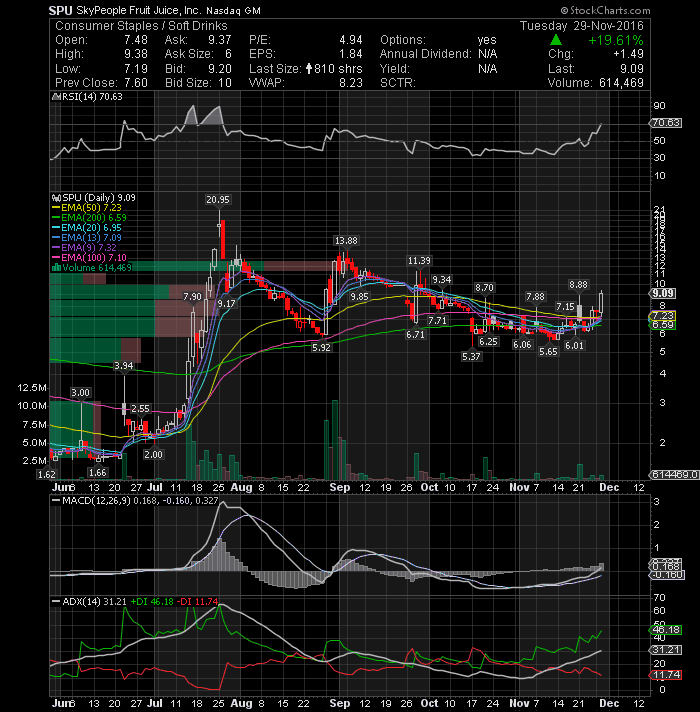Click Consumer Staples / Soft Drinks sector text
The image size is (700, 712).
pyautogui.click(x=141, y=26)
